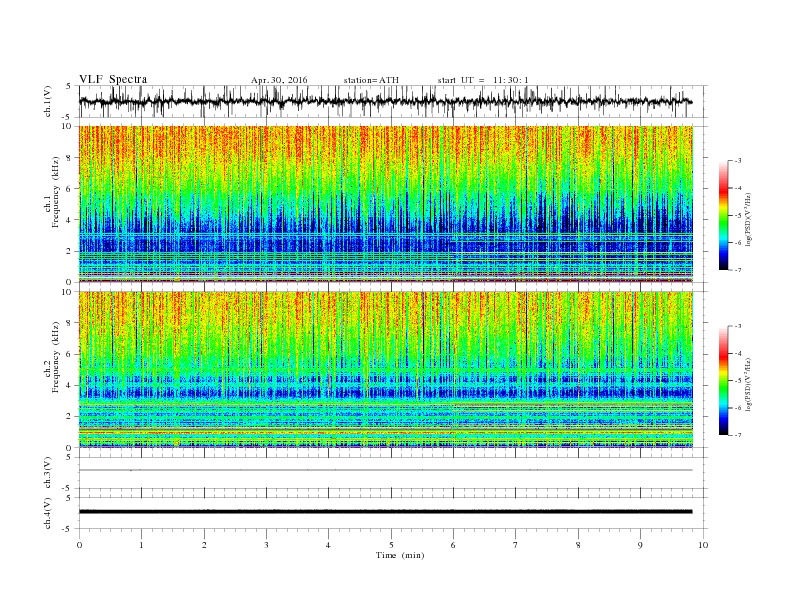The width and height of the screenshot is (792, 612).
Task: Click the "8" kHz tick on ch.1 frequency axis
Action: (x=70, y=158)
